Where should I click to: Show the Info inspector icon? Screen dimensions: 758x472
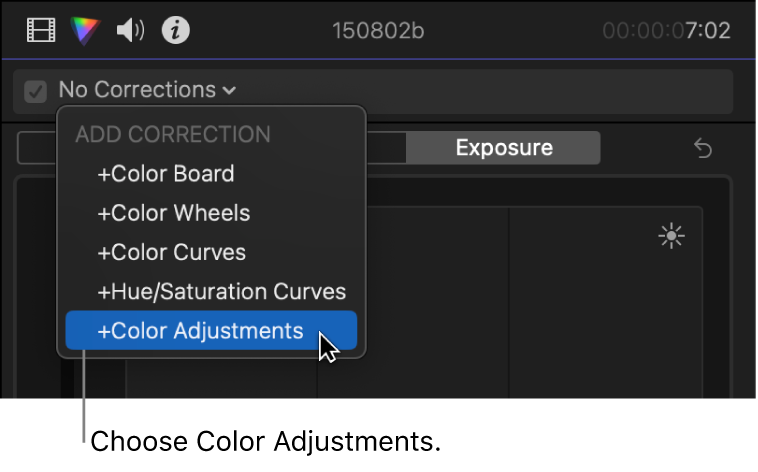176,31
